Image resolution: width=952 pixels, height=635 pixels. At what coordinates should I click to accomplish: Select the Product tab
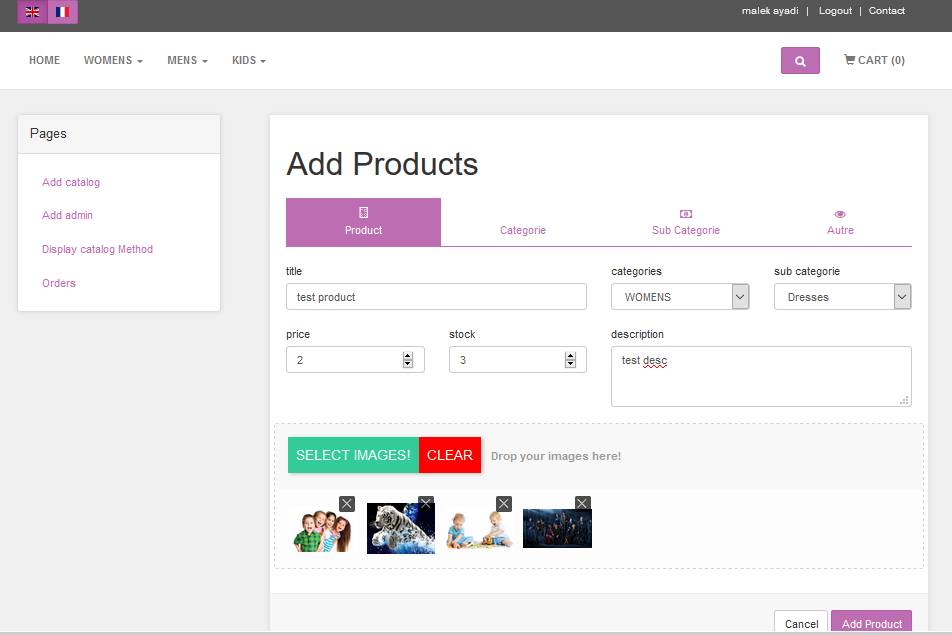click(364, 222)
